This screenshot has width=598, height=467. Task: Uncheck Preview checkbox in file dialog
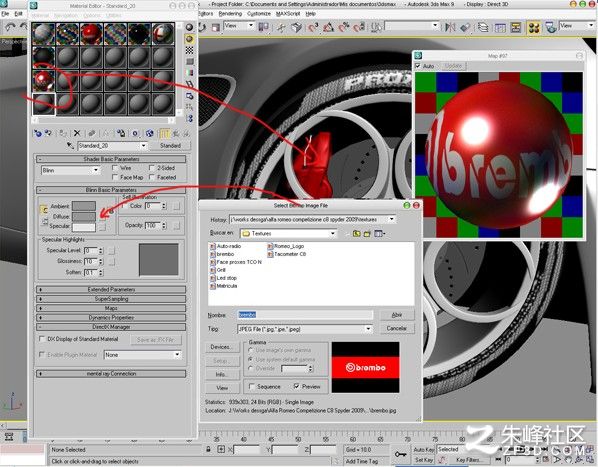coord(297,387)
